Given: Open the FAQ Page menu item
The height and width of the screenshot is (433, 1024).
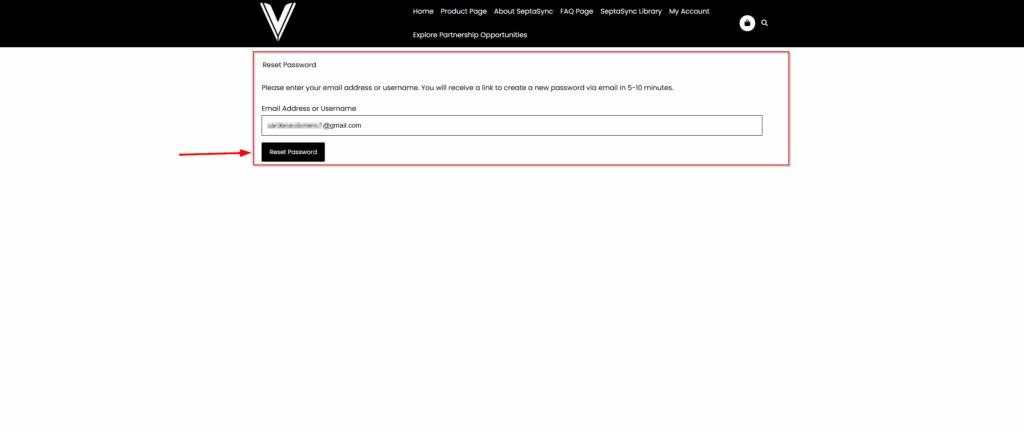Looking at the screenshot, I should pos(577,11).
